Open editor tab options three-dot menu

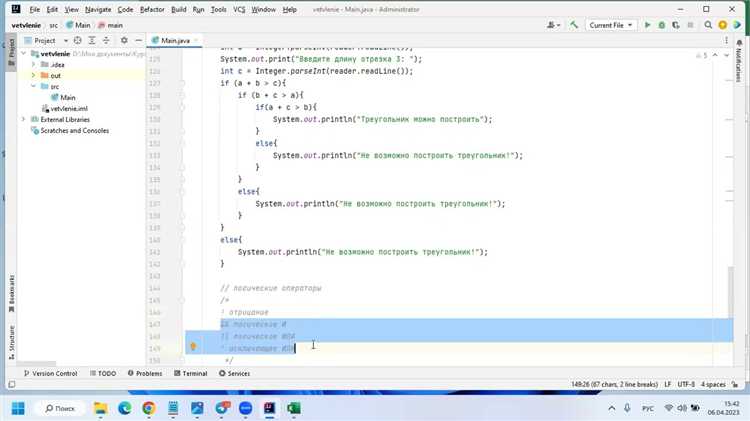pyautogui.click(x=726, y=41)
